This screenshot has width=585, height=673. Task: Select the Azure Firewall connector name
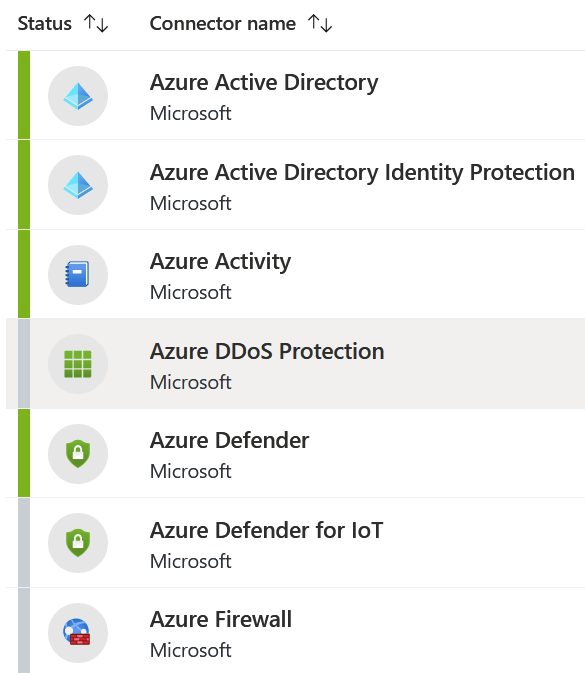click(221, 619)
